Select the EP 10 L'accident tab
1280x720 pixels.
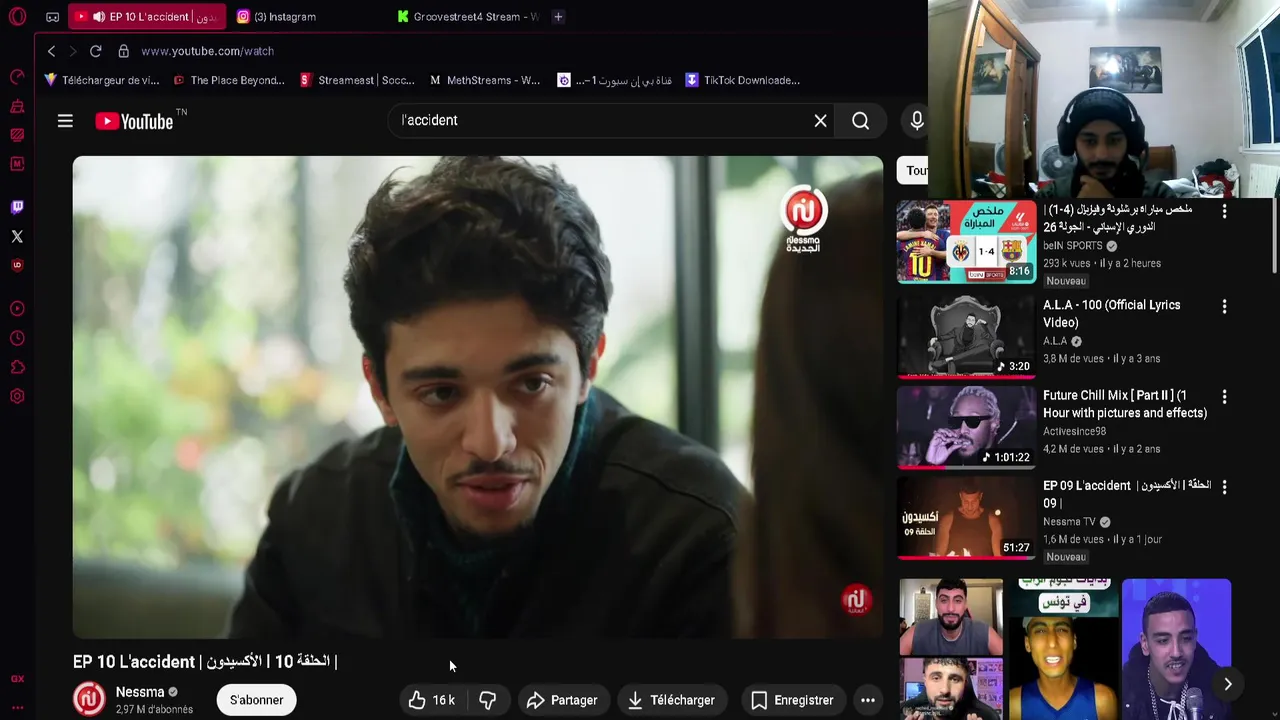(x=148, y=17)
